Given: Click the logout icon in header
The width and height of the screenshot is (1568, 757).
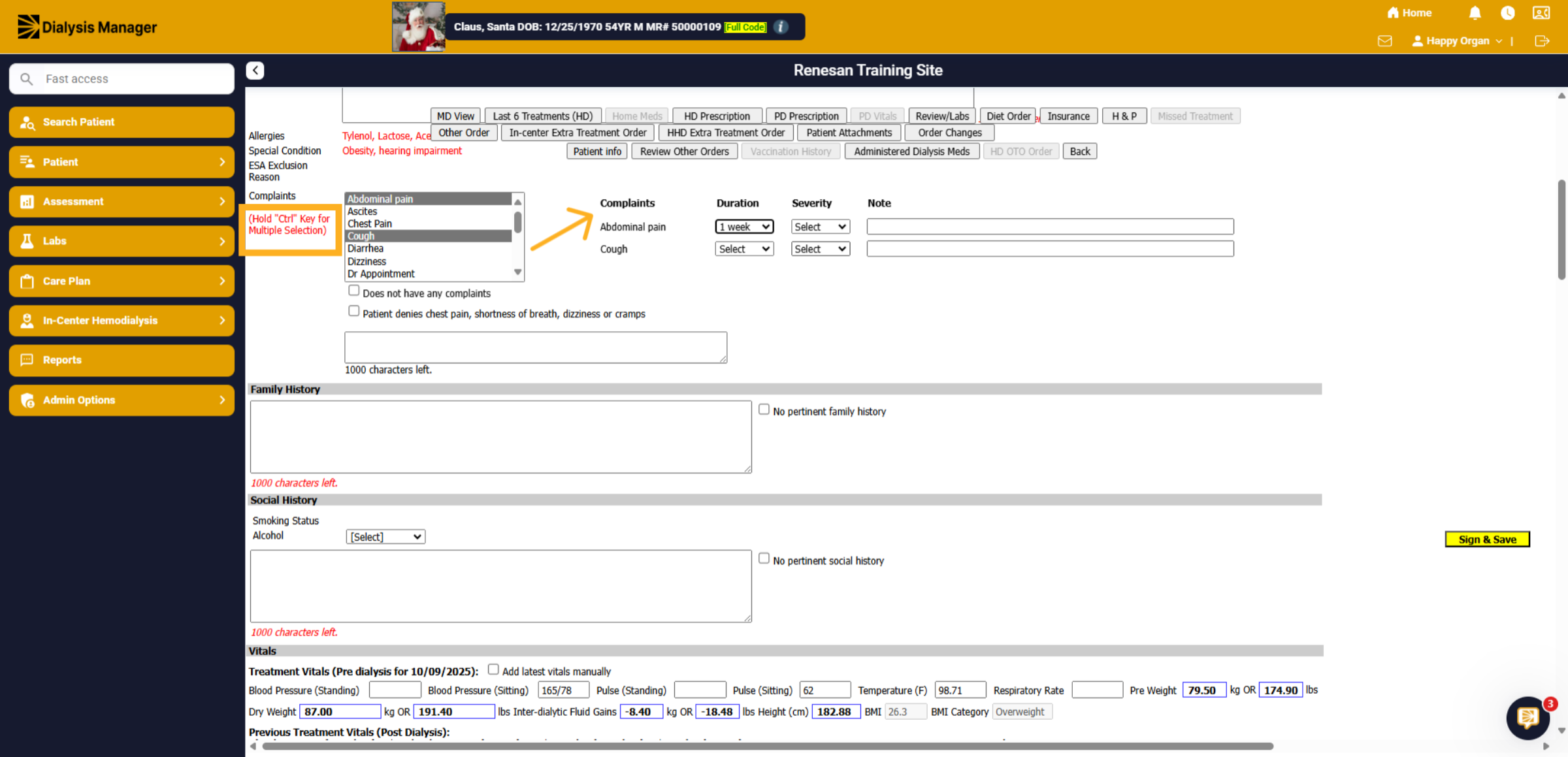Looking at the screenshot, I should tap(1542, 41).
